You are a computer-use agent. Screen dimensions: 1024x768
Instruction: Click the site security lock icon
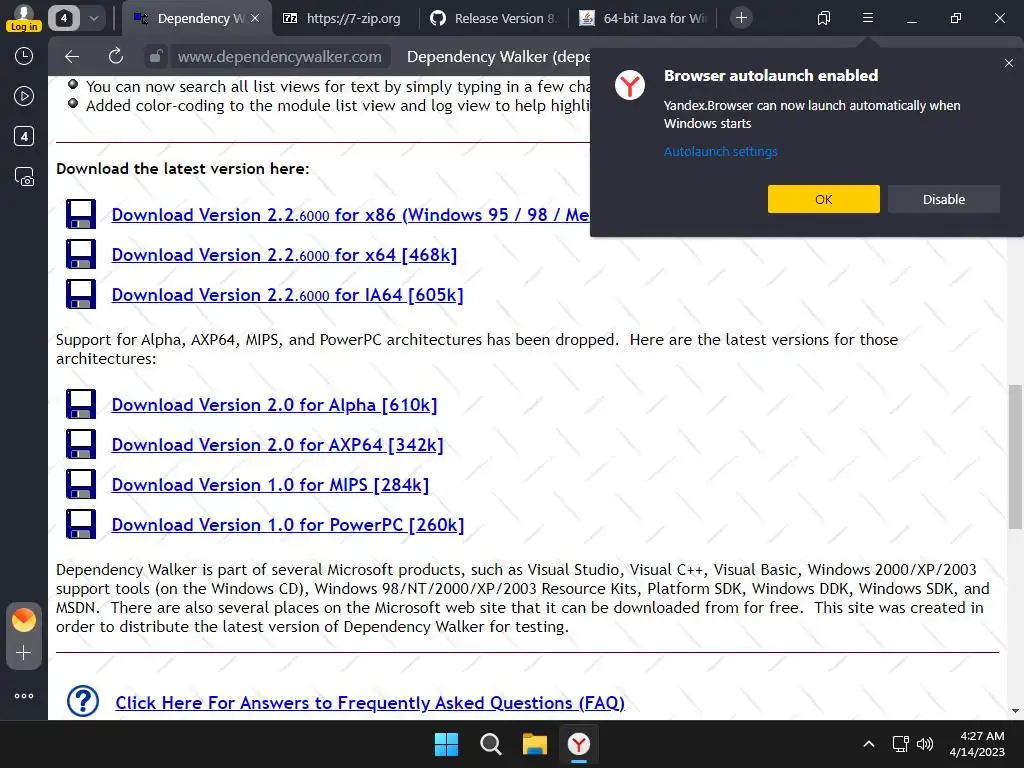pos(156,57)
